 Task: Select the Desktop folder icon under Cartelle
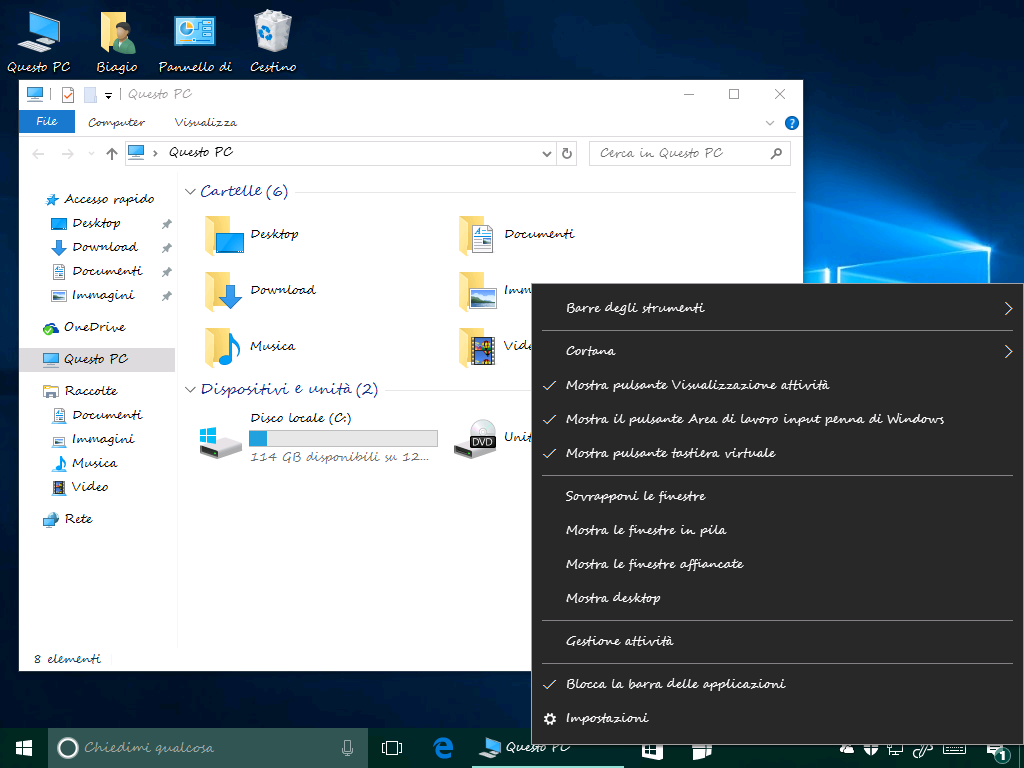point(225,235)
